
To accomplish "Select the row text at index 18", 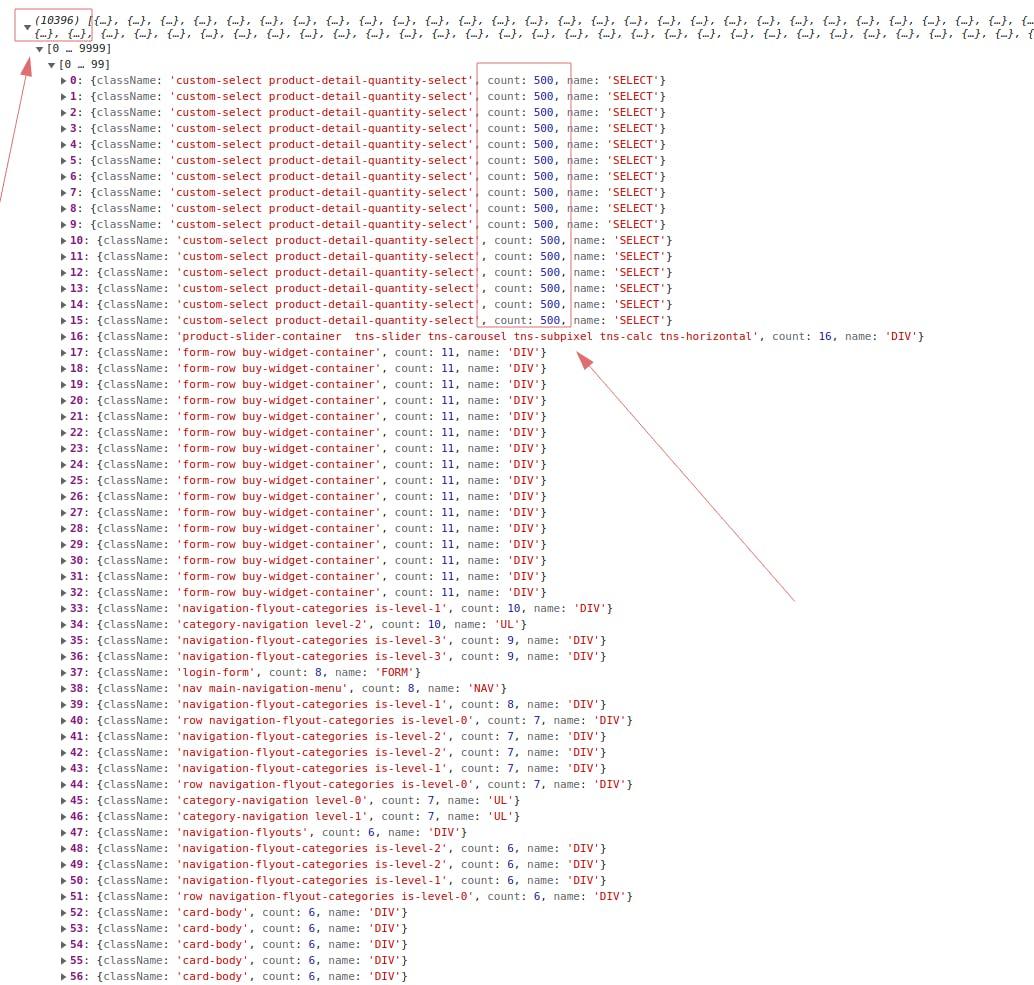I will pos(308,369).
